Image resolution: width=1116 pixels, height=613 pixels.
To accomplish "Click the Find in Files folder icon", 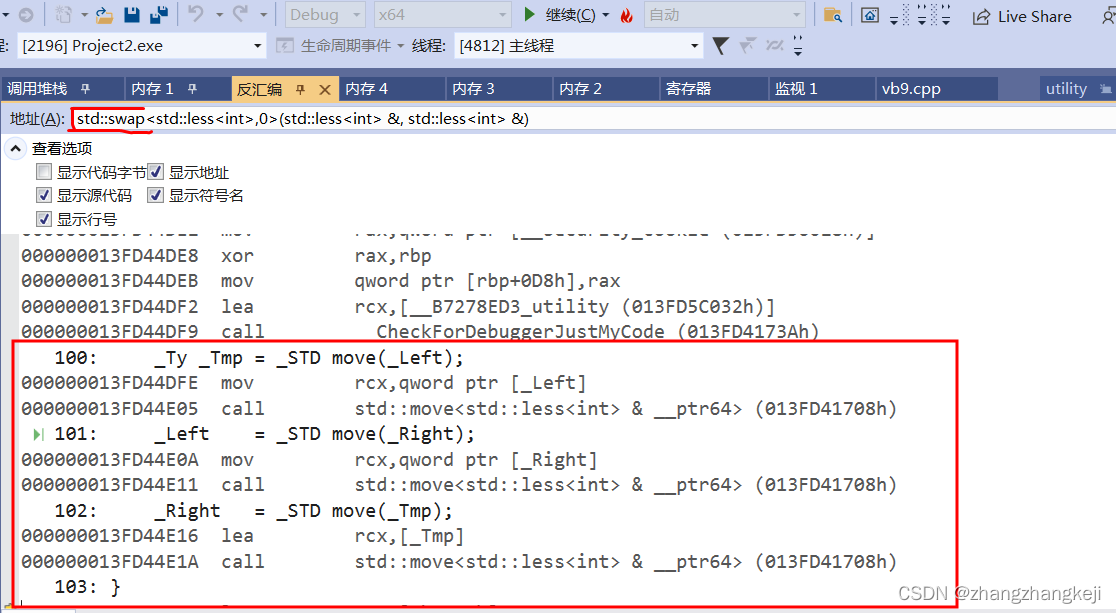I will click(x=833, y=15).
